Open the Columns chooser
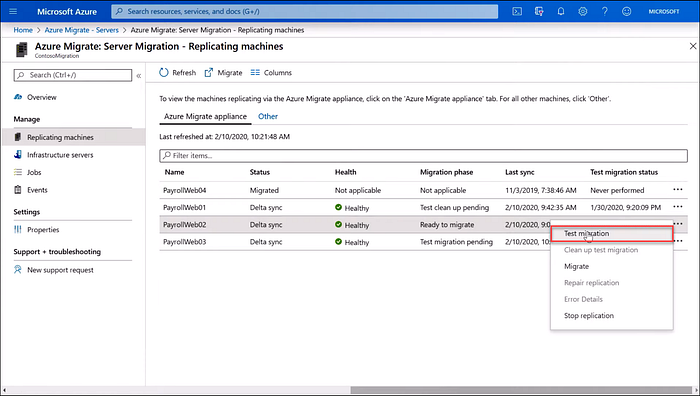This screenshot has height=396, width=700. point(271,72)
